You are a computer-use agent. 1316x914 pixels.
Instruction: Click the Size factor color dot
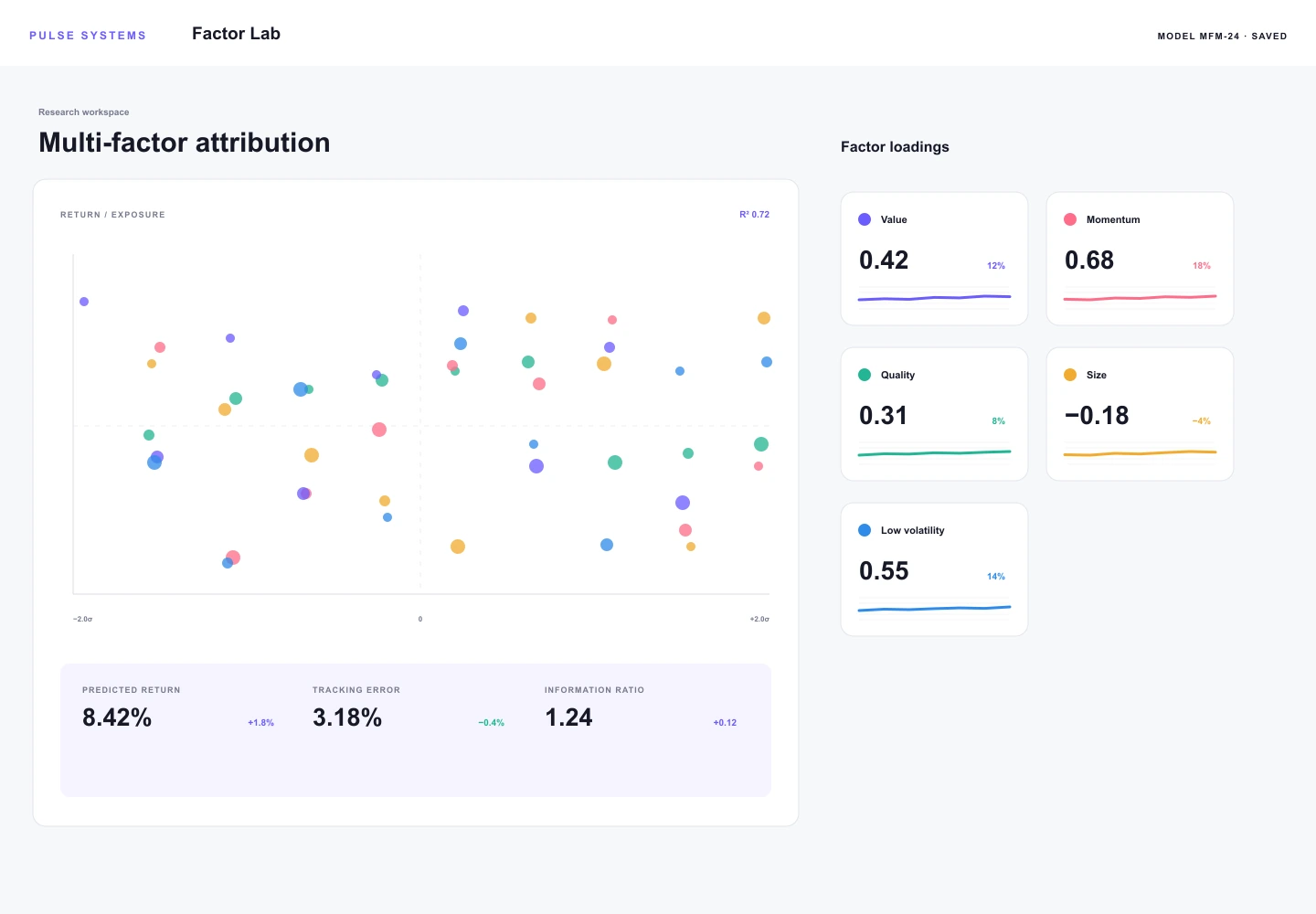[x=1070, y=375]
